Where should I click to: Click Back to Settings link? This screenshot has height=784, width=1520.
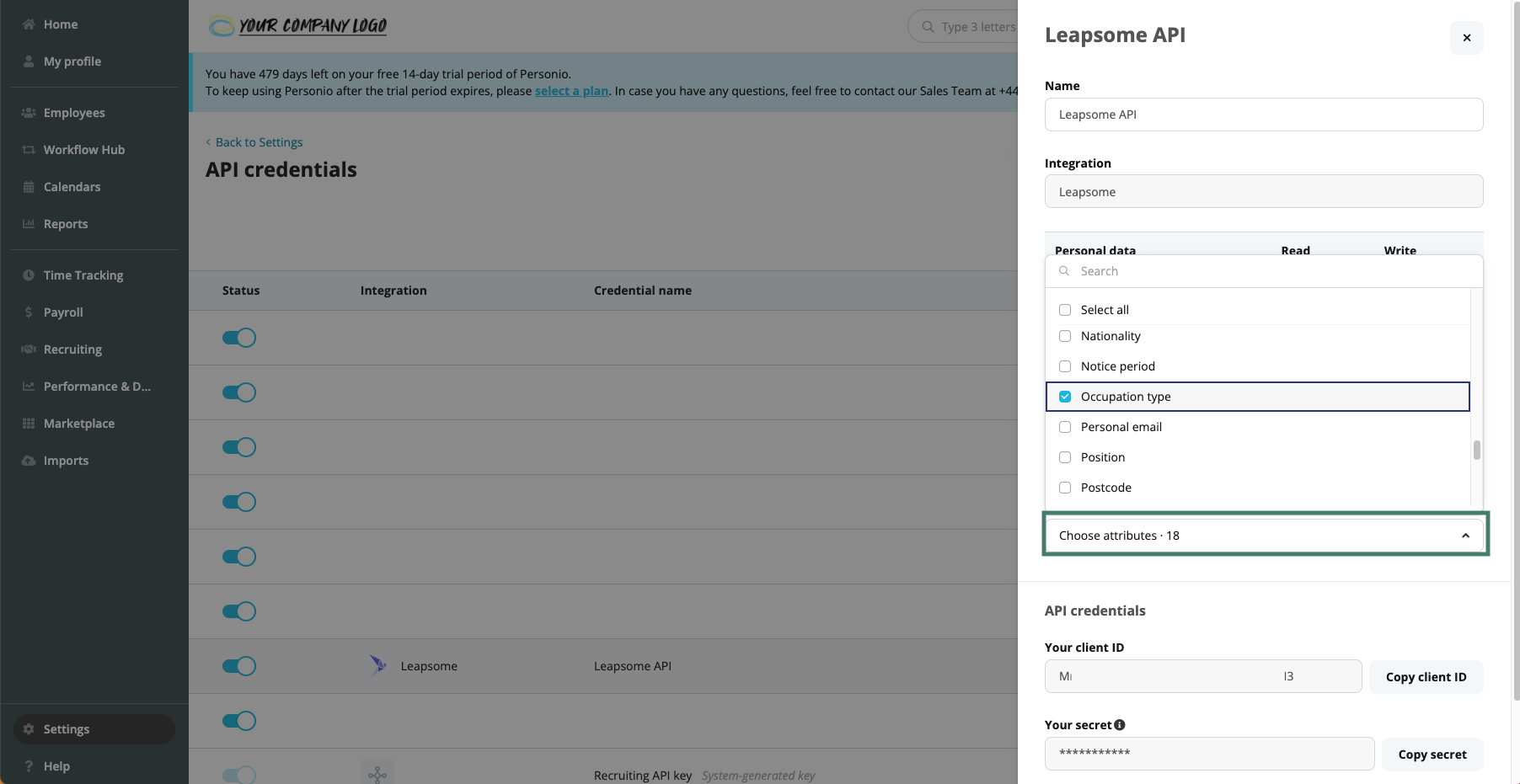[x=254, y=142]
